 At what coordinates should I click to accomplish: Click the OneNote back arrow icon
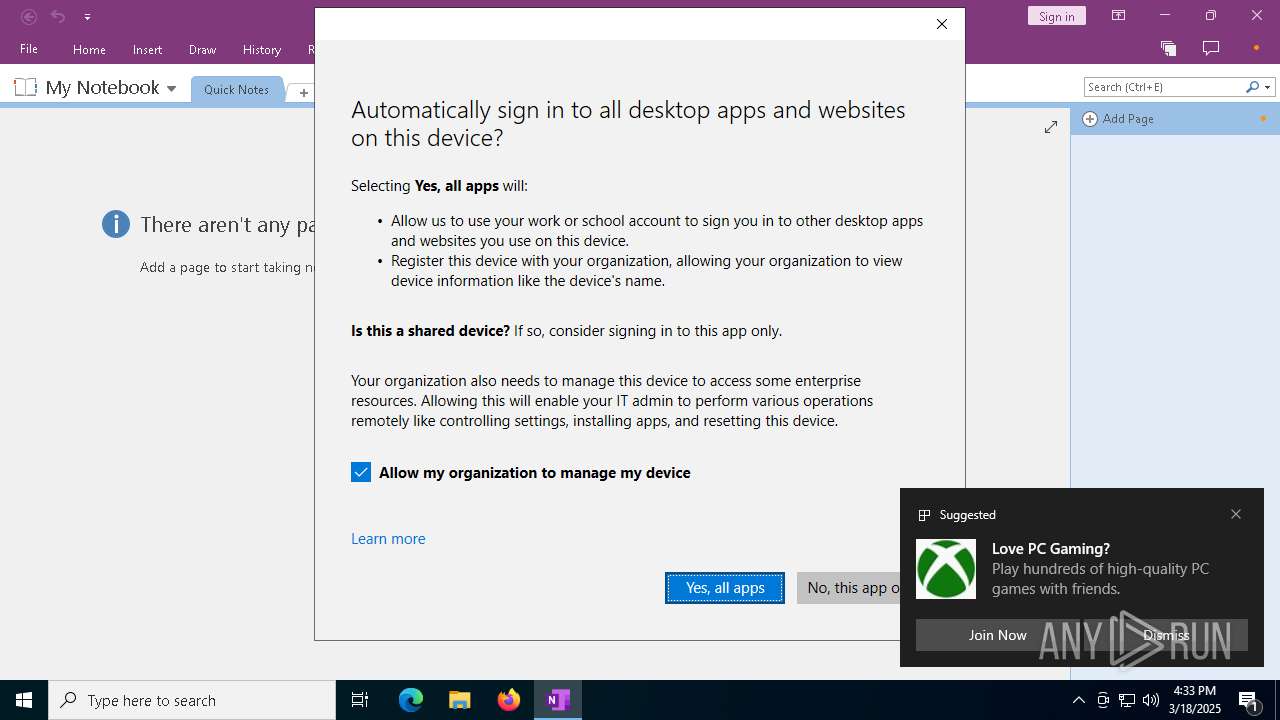click(x=29, y=16)
